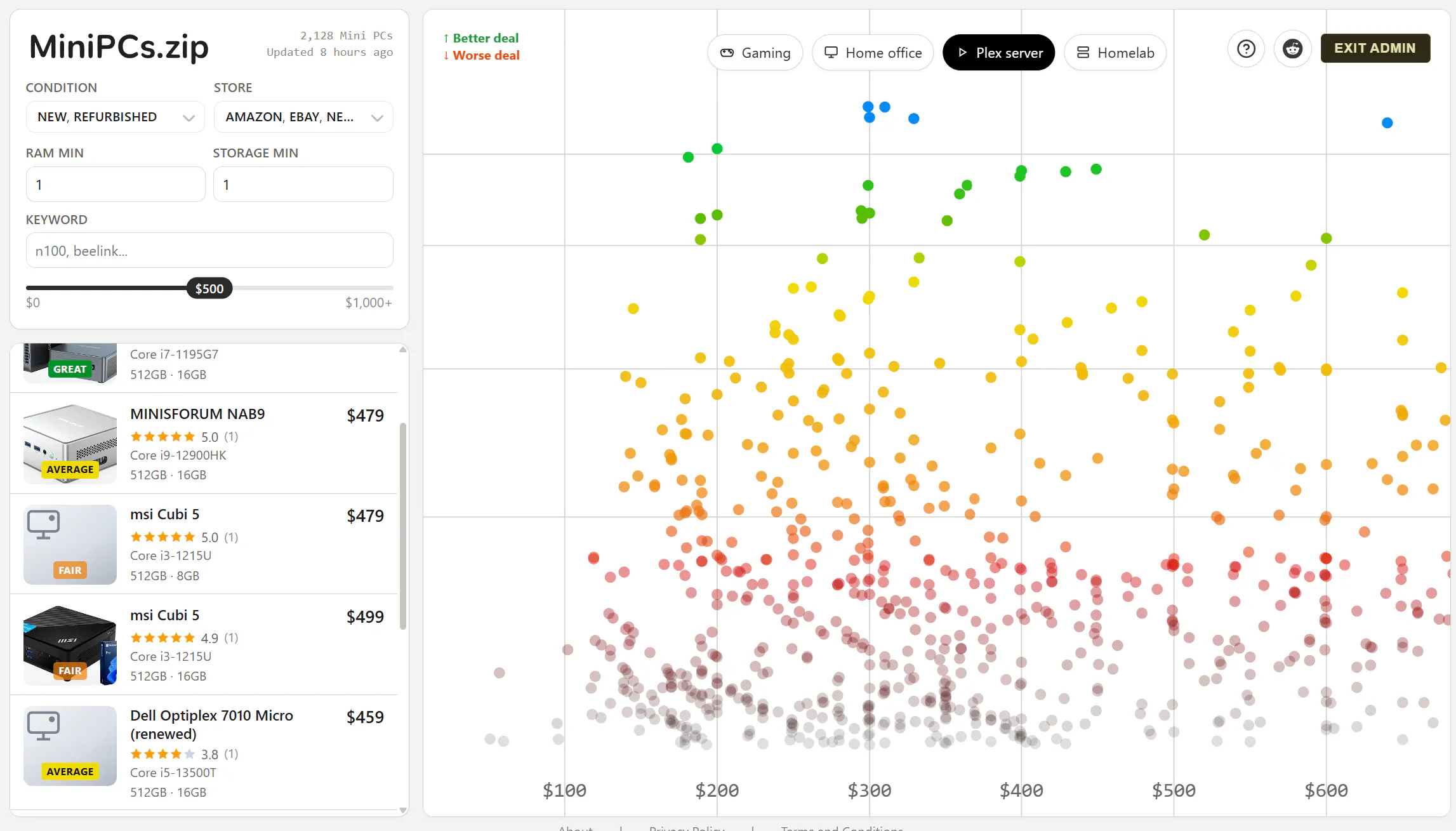Click the STORAGE MIN input field
Screen dimensions: 1456x831
[x=303, y=184]
